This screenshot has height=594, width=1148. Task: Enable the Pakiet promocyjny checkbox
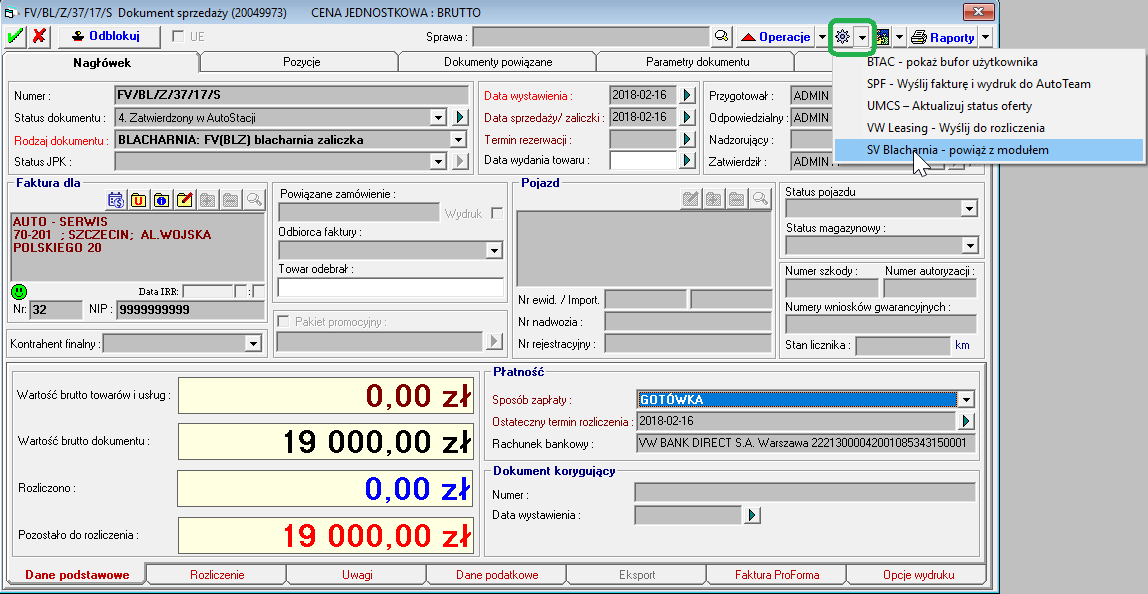(284, 321)
